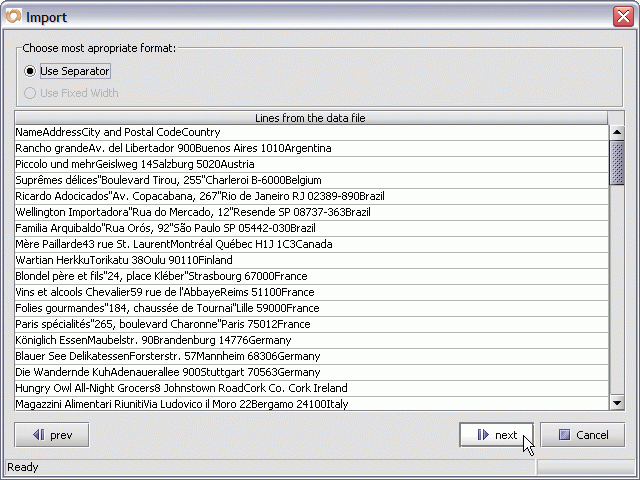640x480 pixels.
Task: Select the Königlich Essen Brandenburg row
Action: point(311,340)
